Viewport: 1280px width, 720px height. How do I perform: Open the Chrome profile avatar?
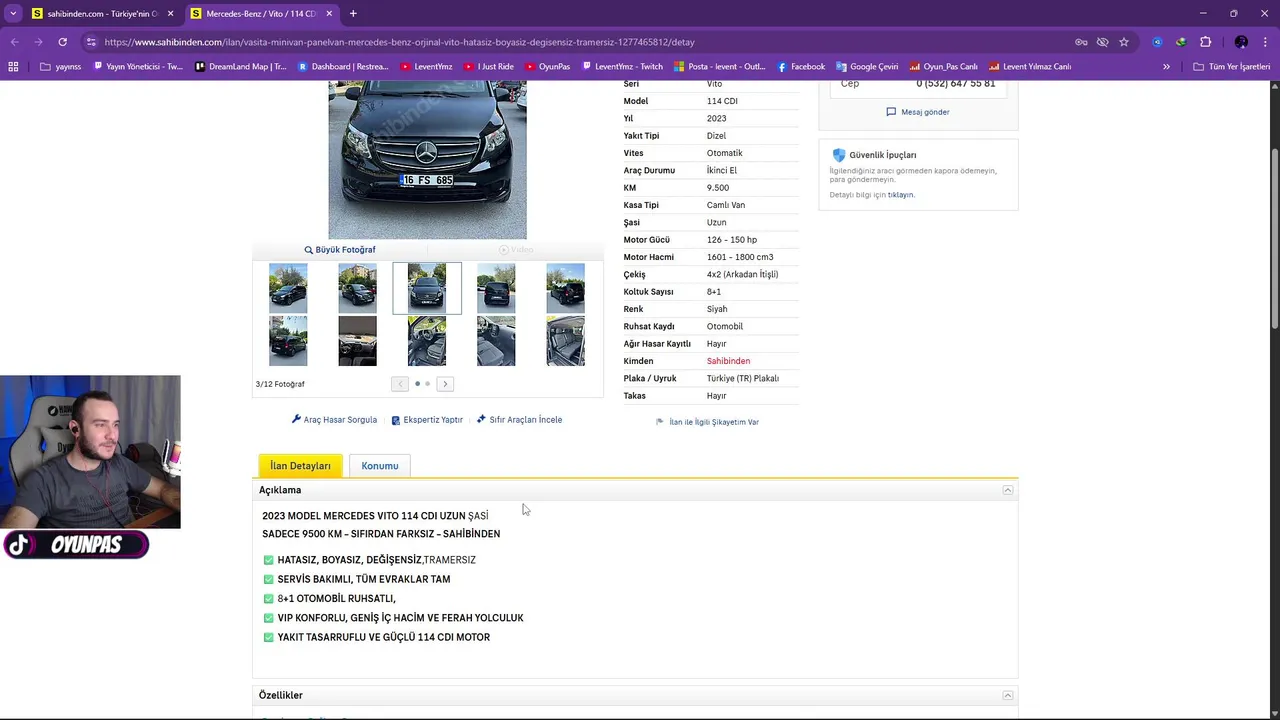click(1241, 42)
